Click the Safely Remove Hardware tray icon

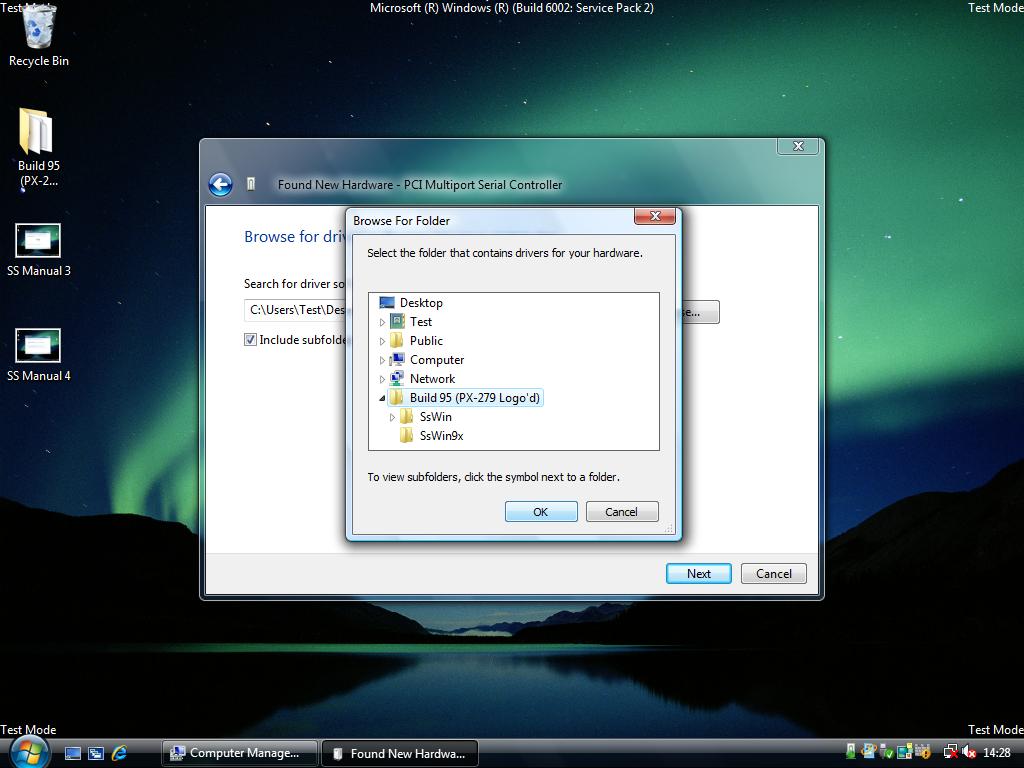(851, 753)
